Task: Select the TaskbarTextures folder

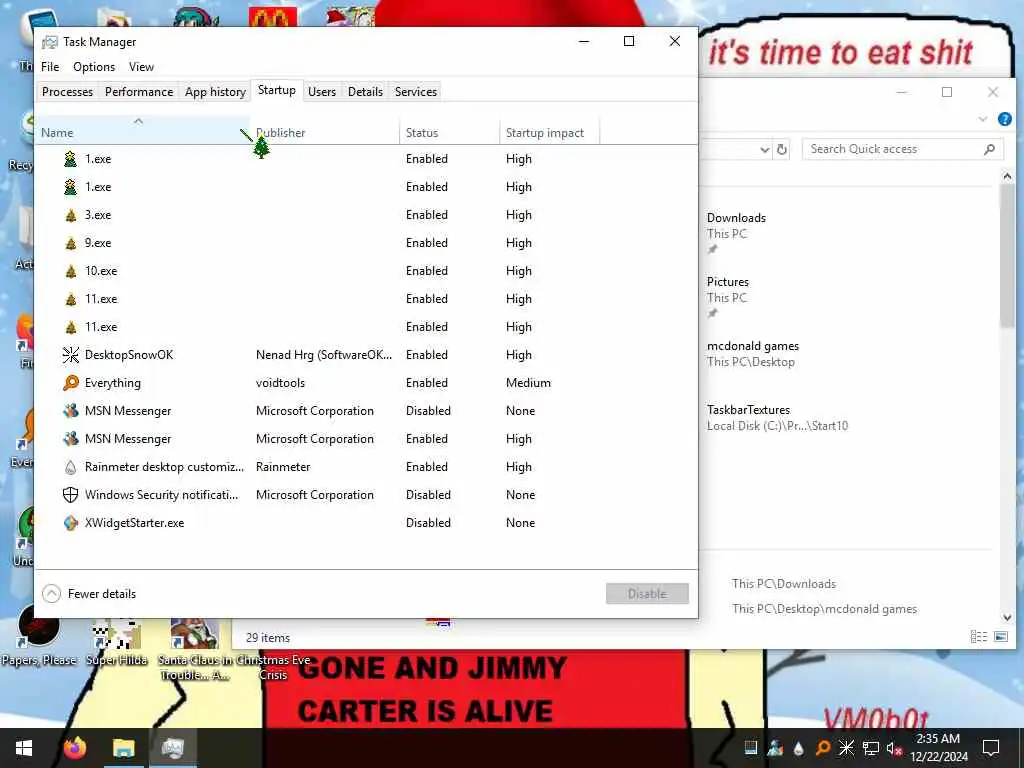Action: tap(748, 410)
